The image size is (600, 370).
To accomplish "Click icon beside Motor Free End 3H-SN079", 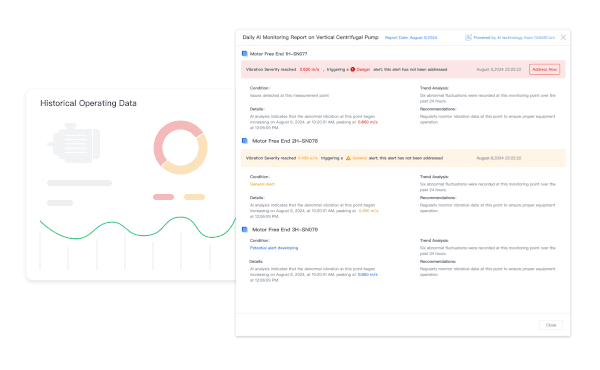I will coord(245,230).
